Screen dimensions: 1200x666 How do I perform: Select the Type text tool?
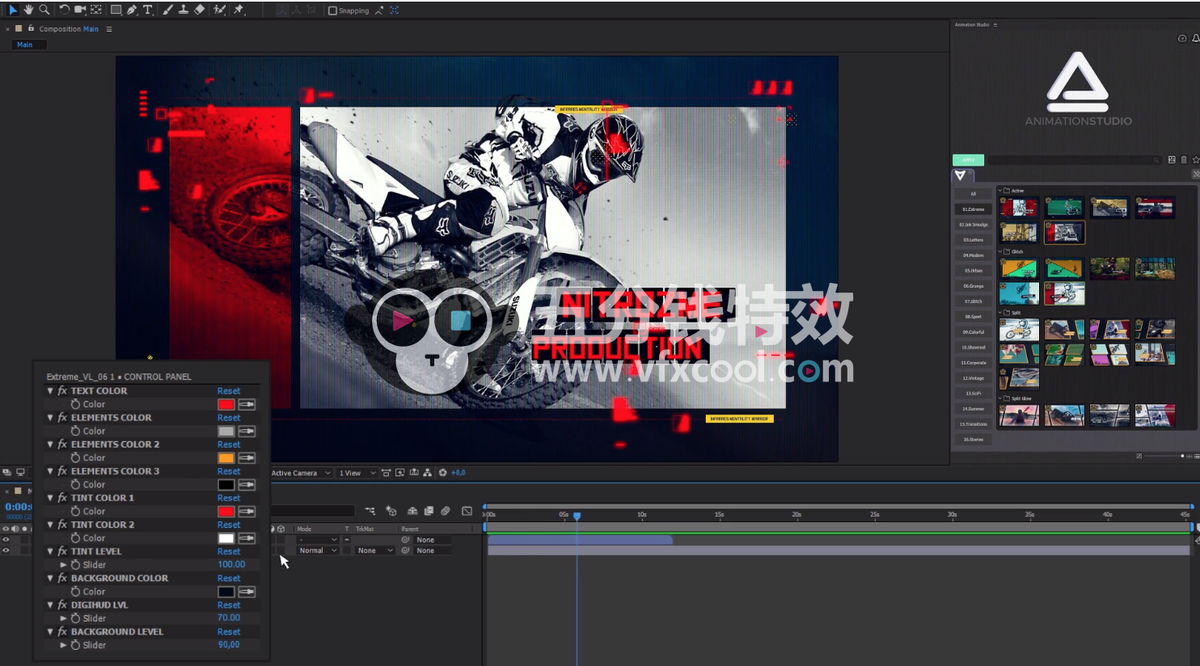pyautogui.click(x=149, y=10)
